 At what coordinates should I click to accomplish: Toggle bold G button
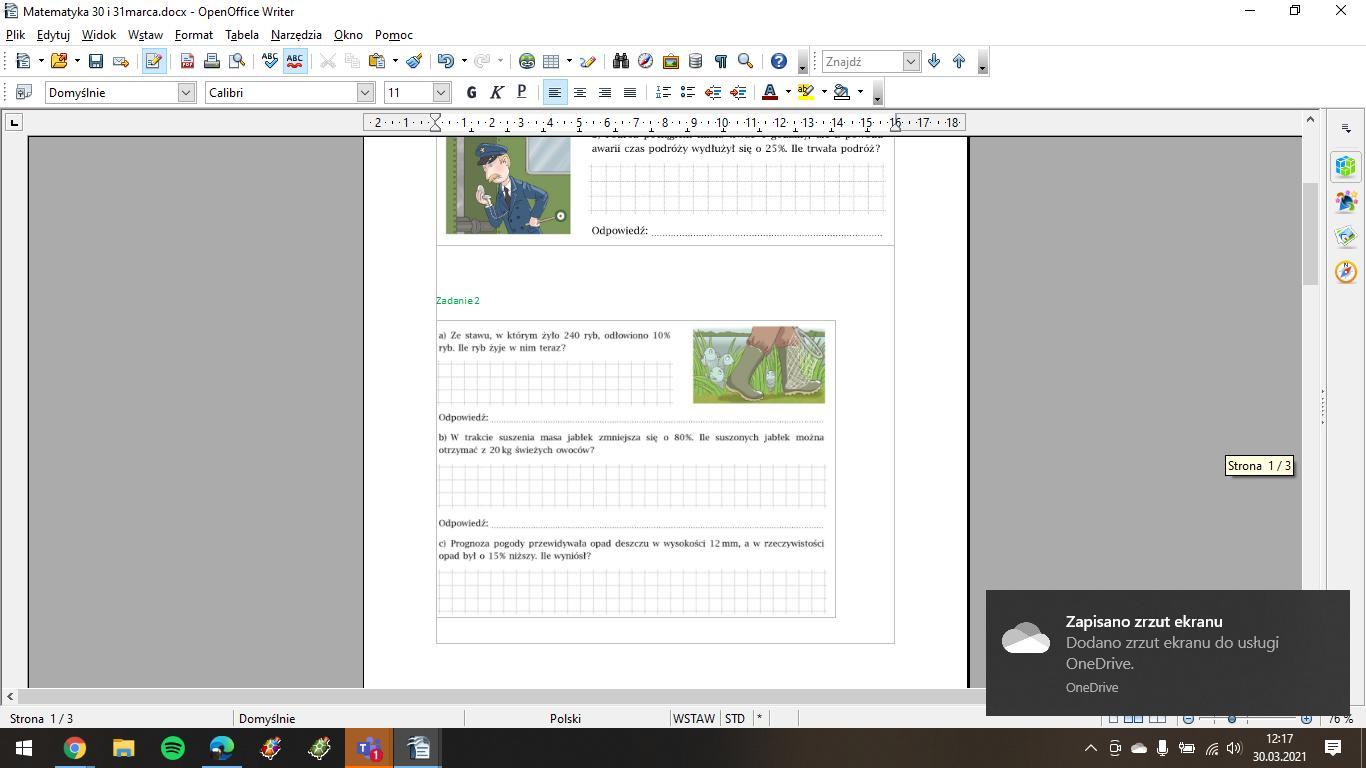coord(472,92)
